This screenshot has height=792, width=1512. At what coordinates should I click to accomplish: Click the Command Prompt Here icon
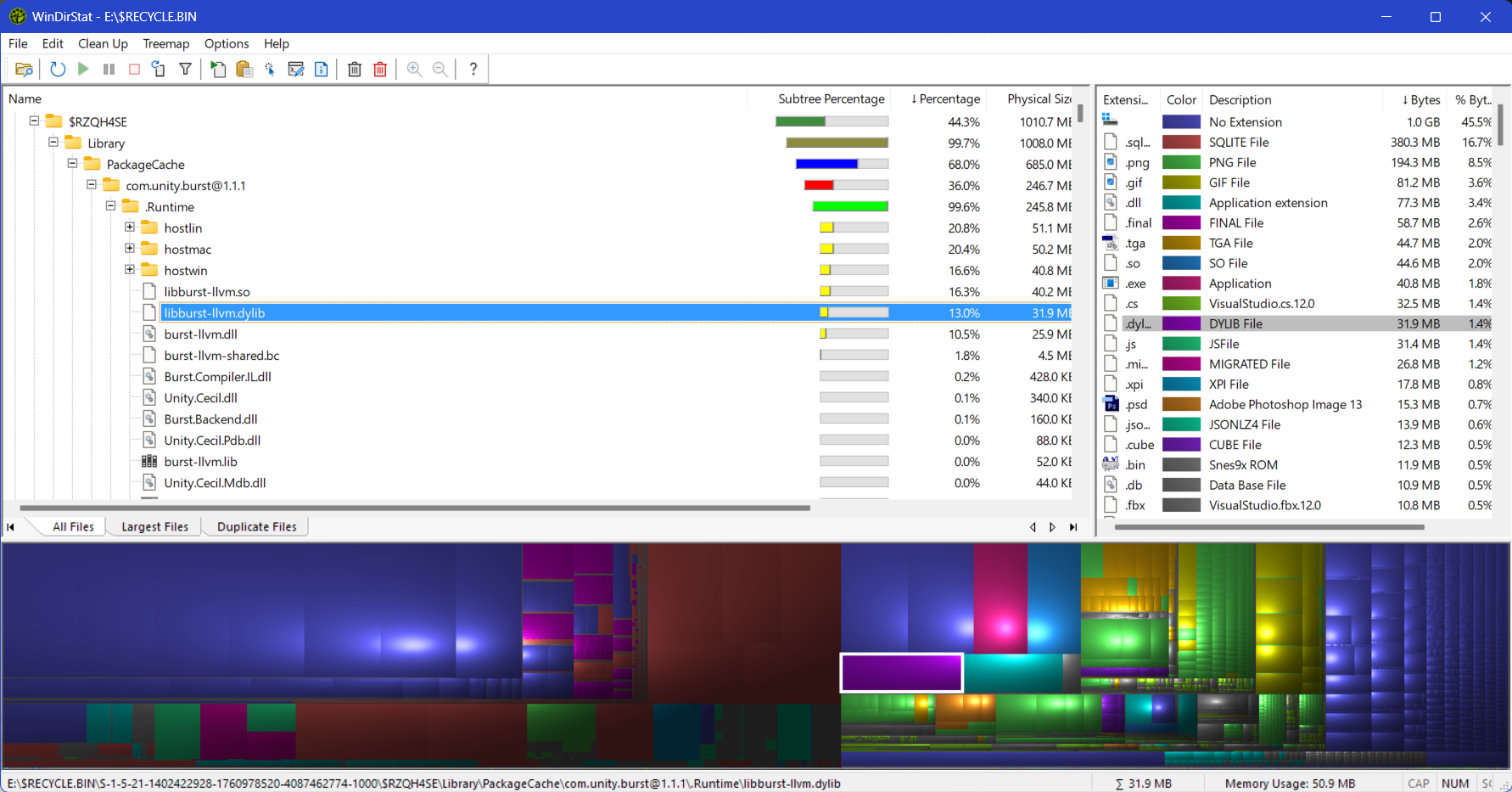pyautogui.click(x=296, y=70)
